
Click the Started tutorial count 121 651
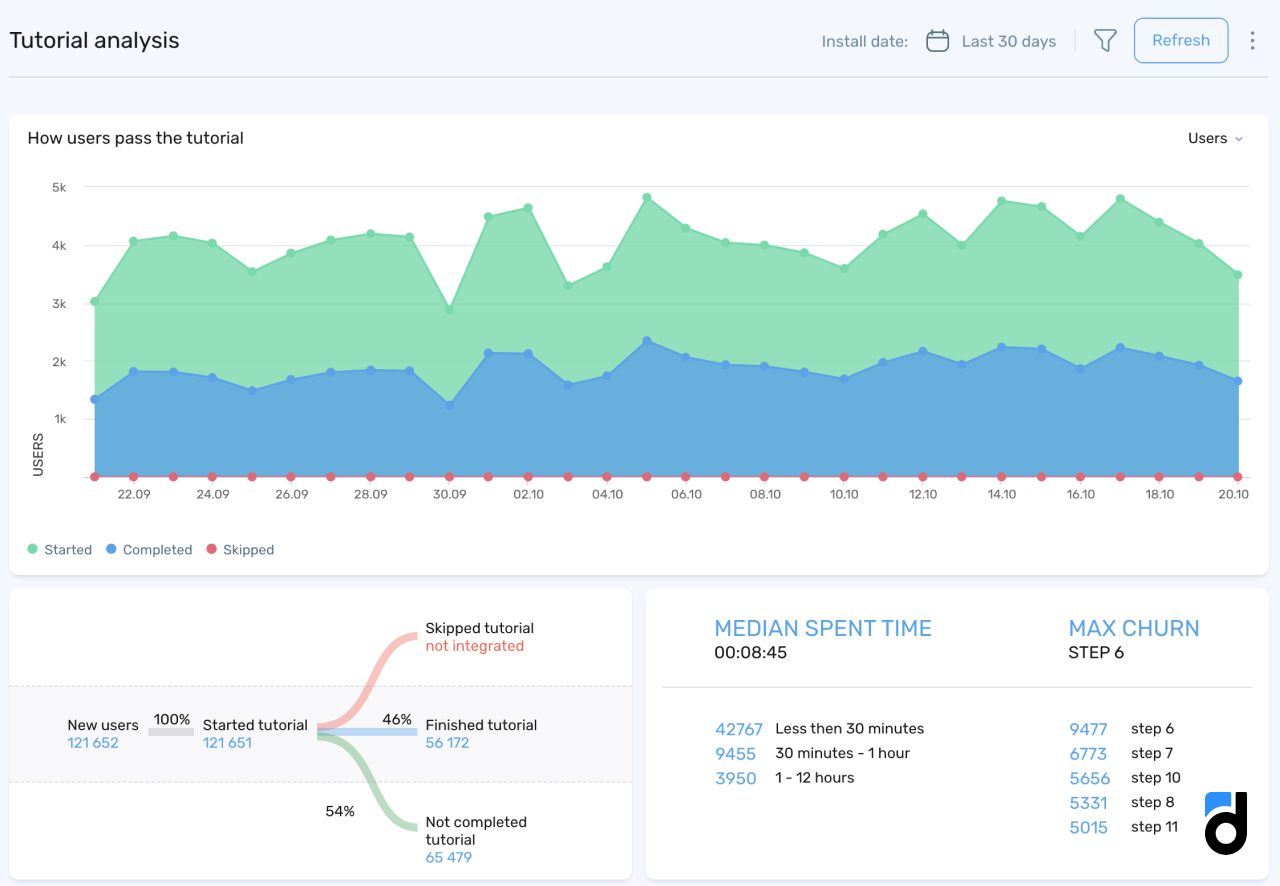(227, 743)
